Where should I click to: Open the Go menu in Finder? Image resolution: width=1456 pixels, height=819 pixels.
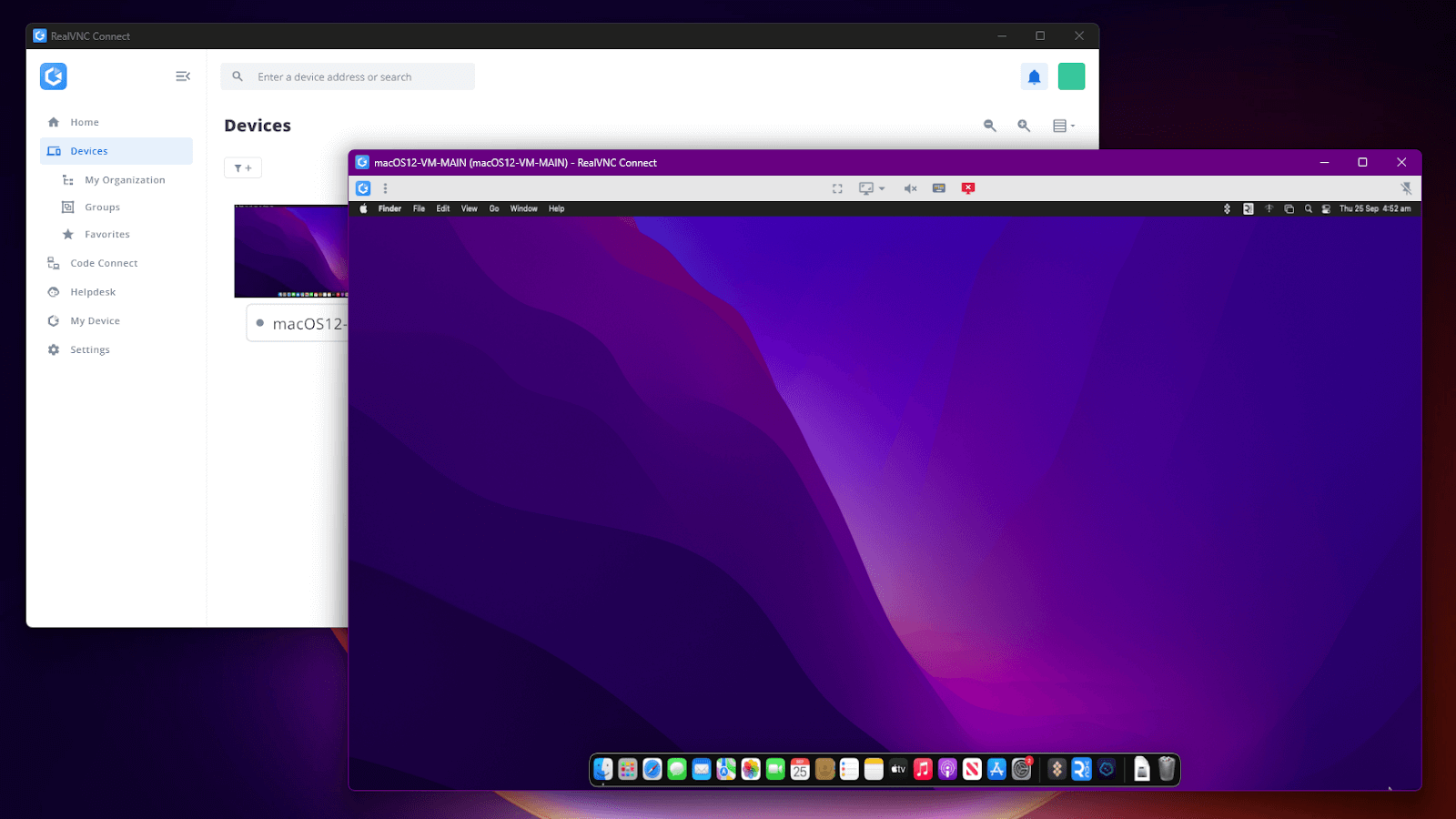494,209
